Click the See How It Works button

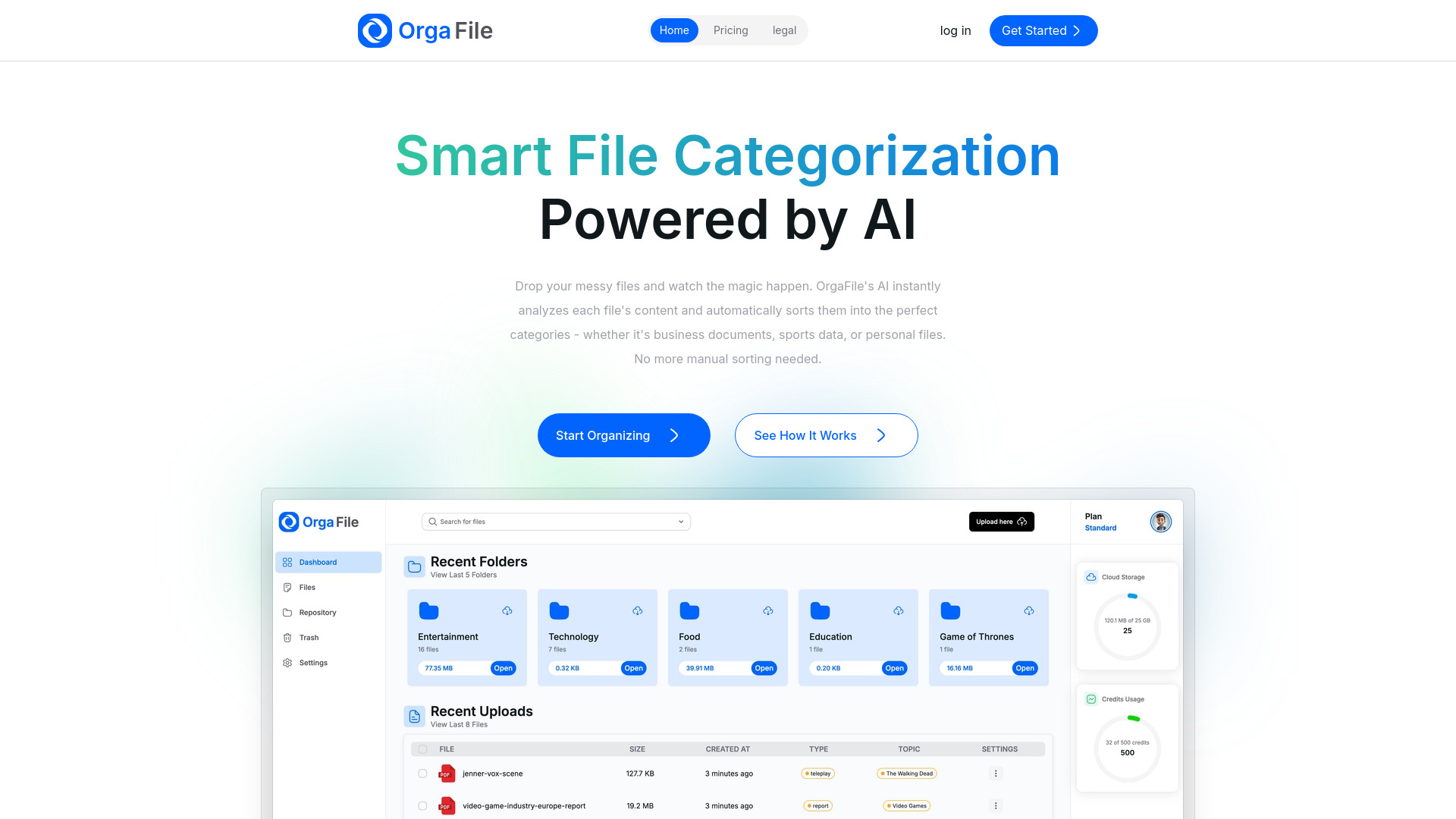pos(826,435)
